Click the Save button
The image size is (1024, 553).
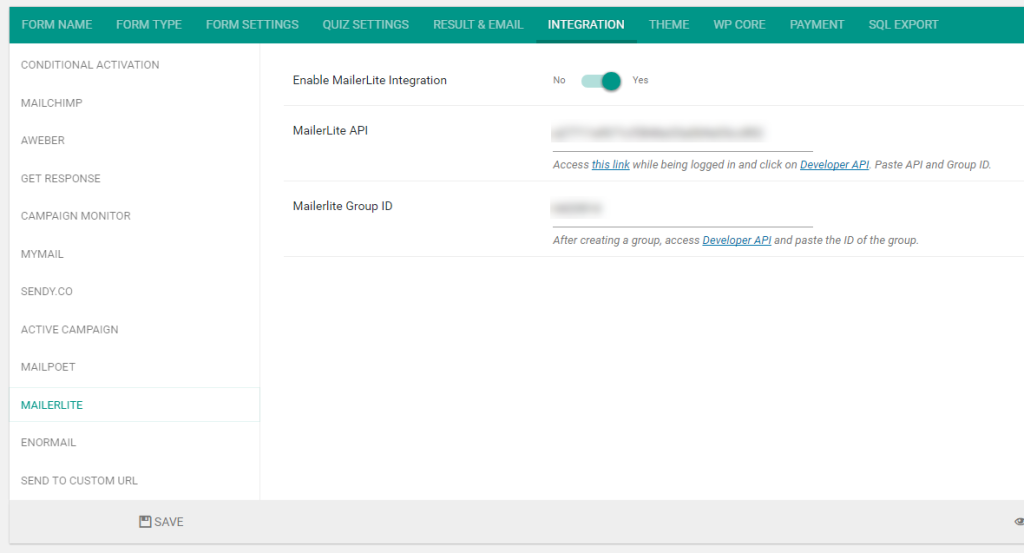tap(161, 522)
